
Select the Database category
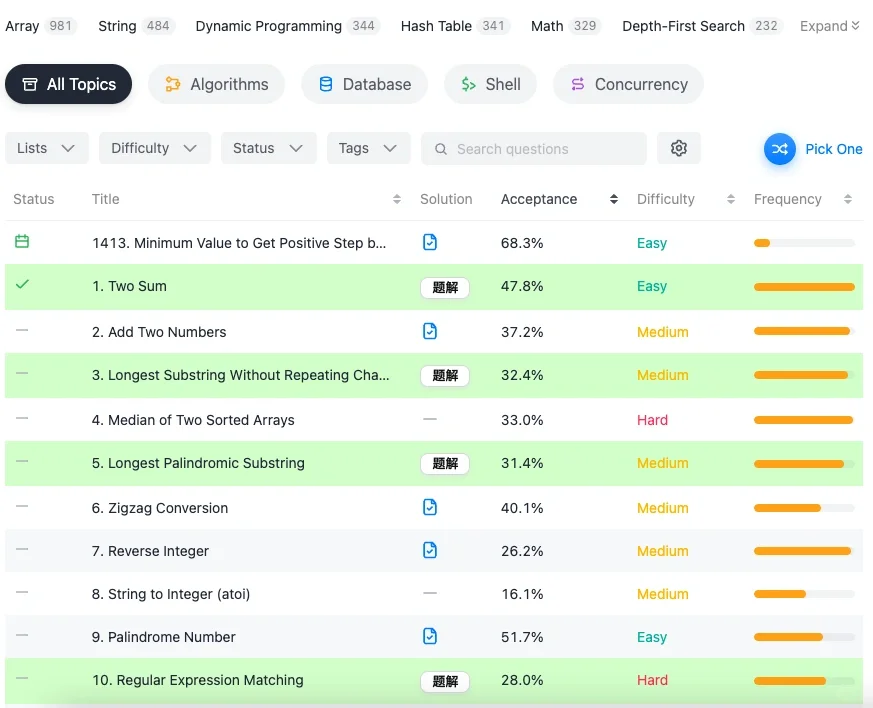(x=365, y=84)
